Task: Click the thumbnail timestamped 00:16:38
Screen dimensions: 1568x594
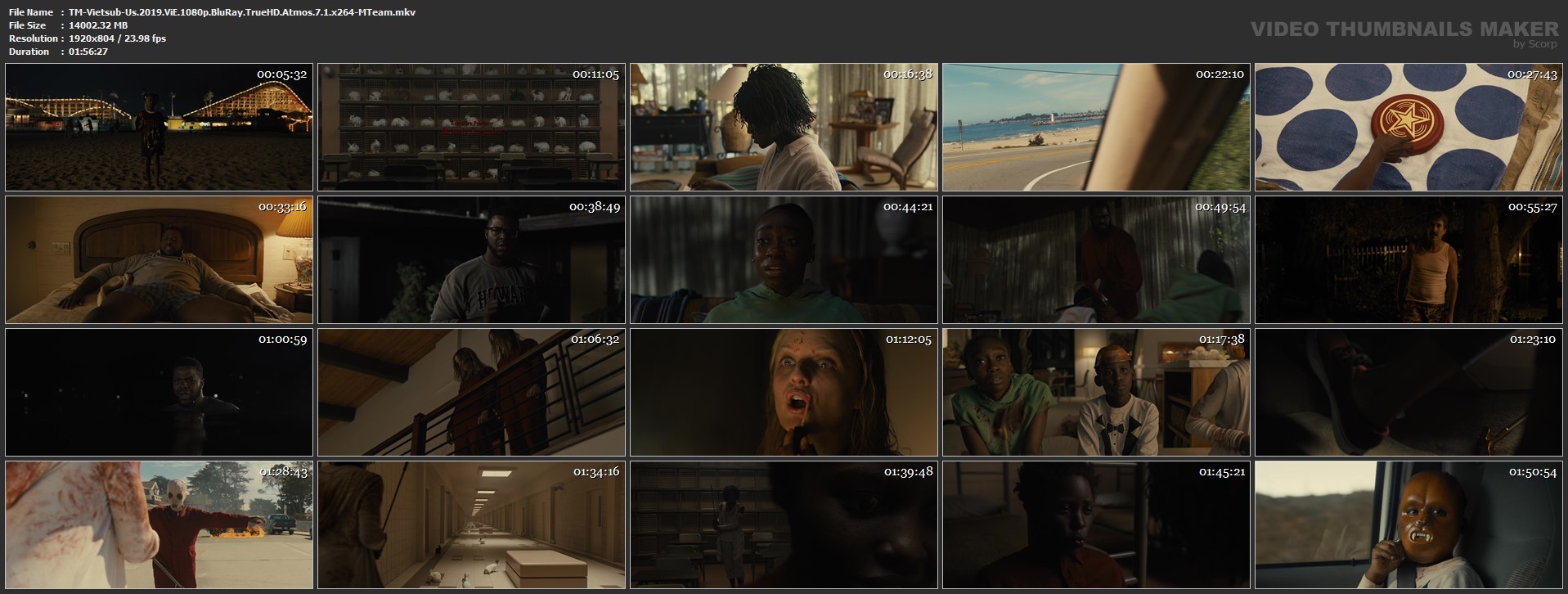Action: (784, 128)
